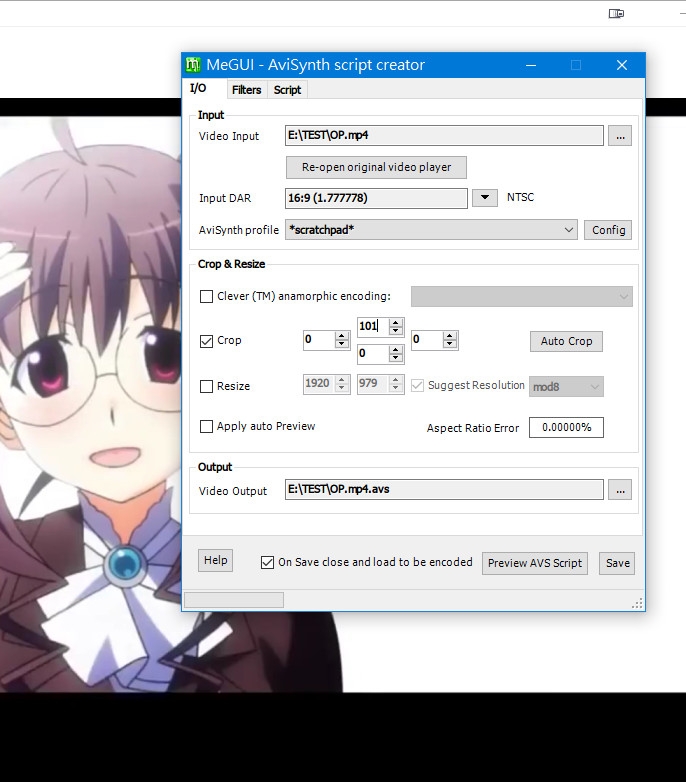Increase the top crop value of 101
686x782 pixels.
tap(396, 322)
